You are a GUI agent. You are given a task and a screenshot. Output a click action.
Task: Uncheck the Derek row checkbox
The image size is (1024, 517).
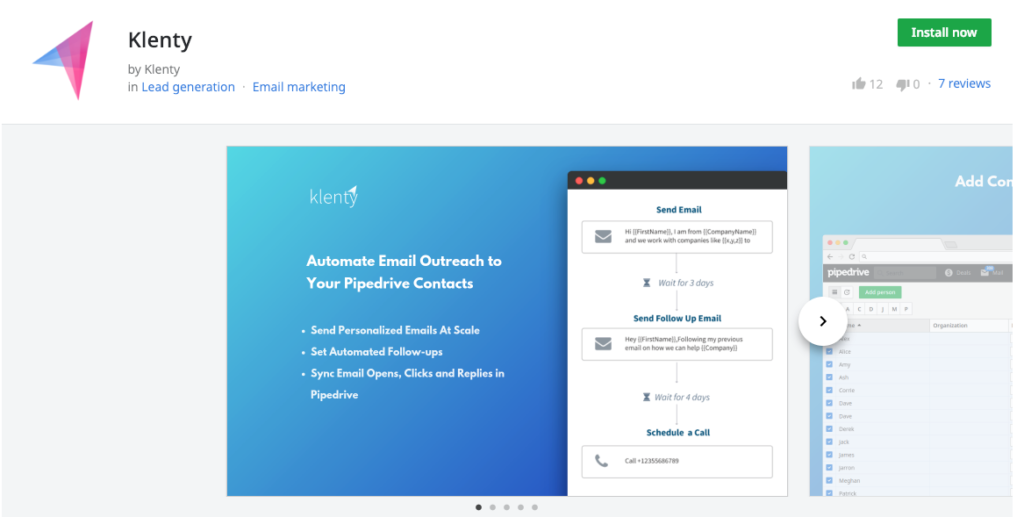click(x=829, y=429)
